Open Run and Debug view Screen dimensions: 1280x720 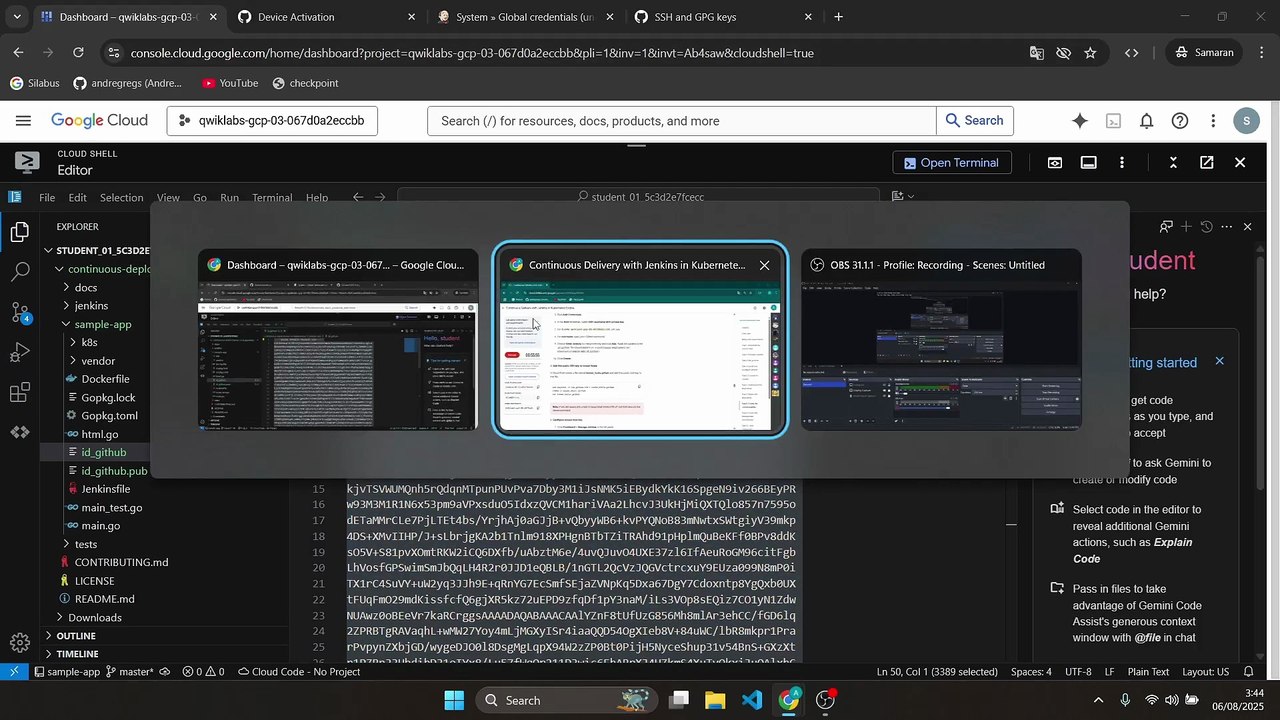coord(20,352)
